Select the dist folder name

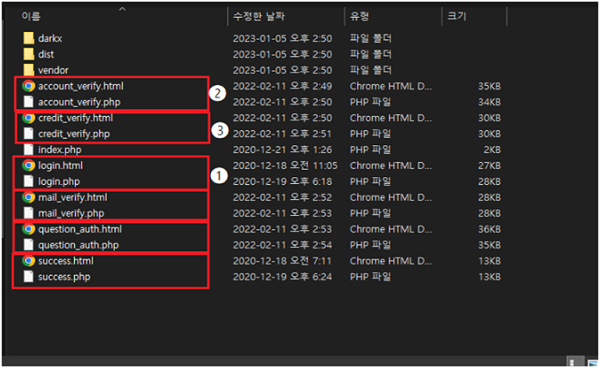point(46,54)
